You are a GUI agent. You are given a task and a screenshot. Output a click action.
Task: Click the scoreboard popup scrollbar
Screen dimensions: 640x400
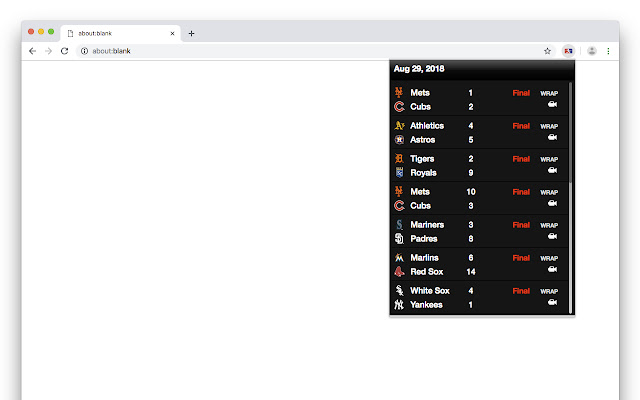point(571,198)
